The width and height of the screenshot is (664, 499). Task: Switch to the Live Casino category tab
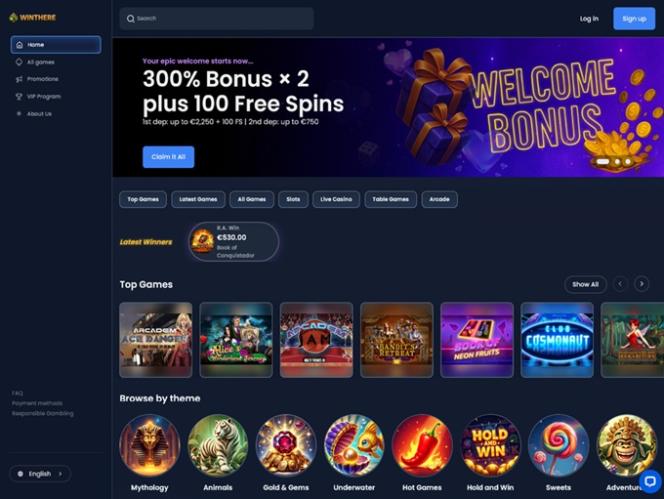coord(336,199)
